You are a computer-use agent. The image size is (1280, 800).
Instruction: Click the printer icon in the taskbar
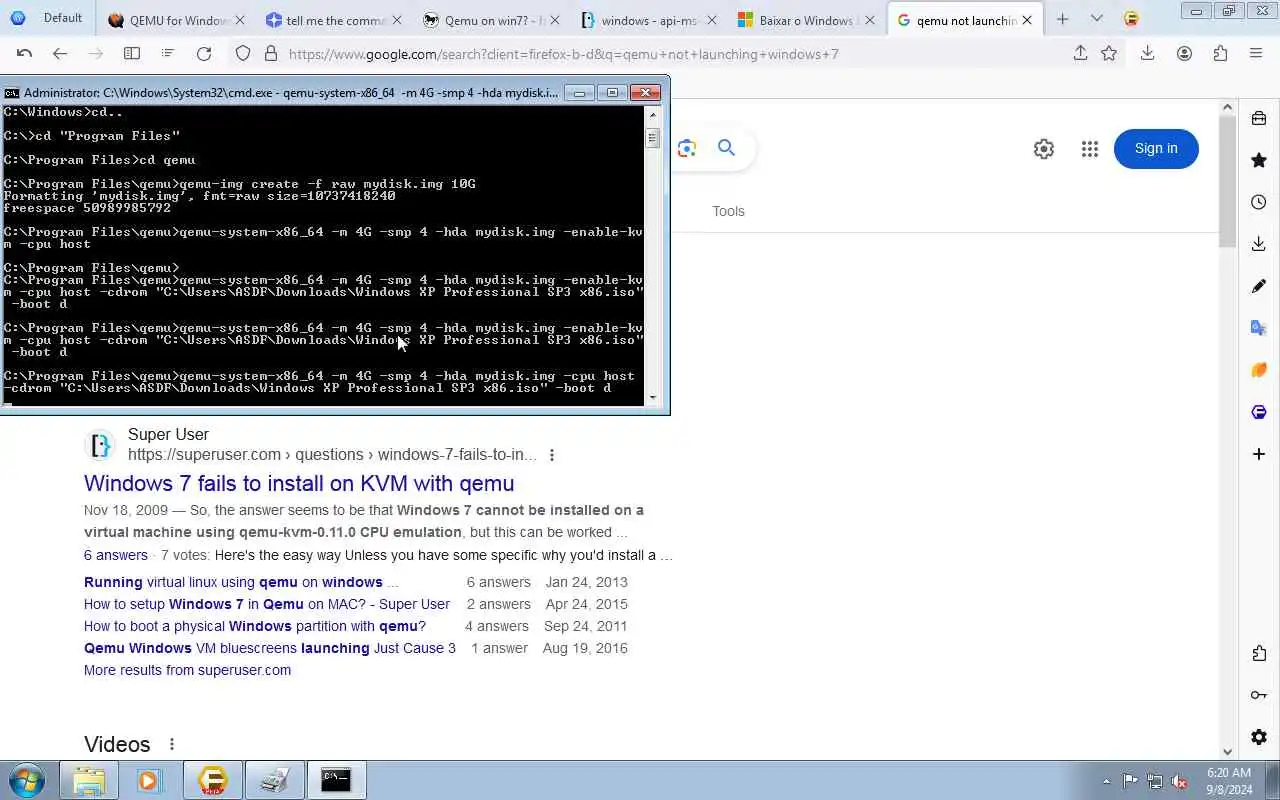pyautogui.click(x=274, y=780)
